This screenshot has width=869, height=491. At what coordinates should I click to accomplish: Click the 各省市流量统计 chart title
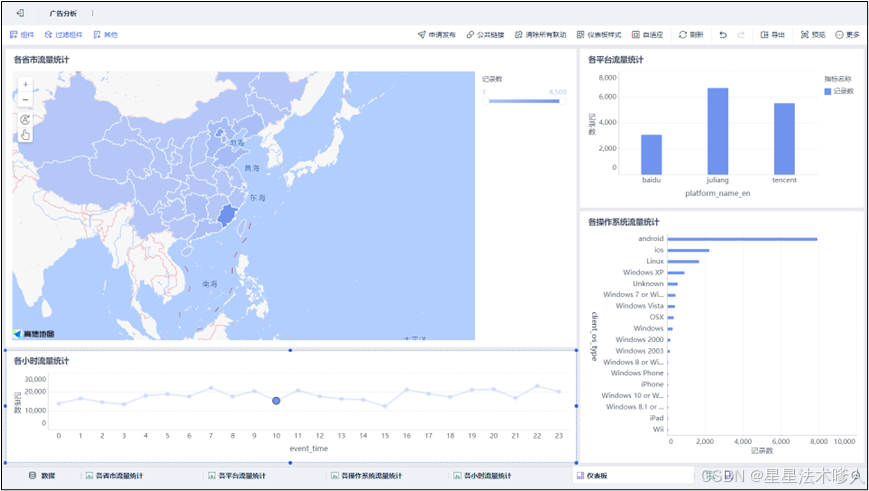42,59
